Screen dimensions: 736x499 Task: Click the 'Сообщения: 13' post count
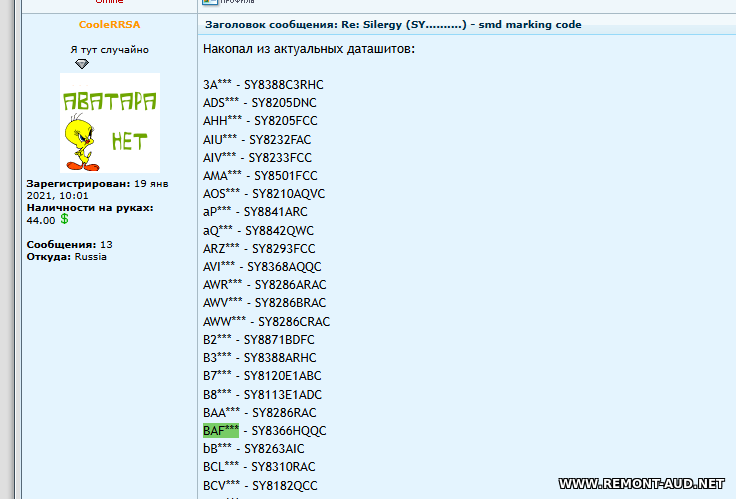(69, 245)
